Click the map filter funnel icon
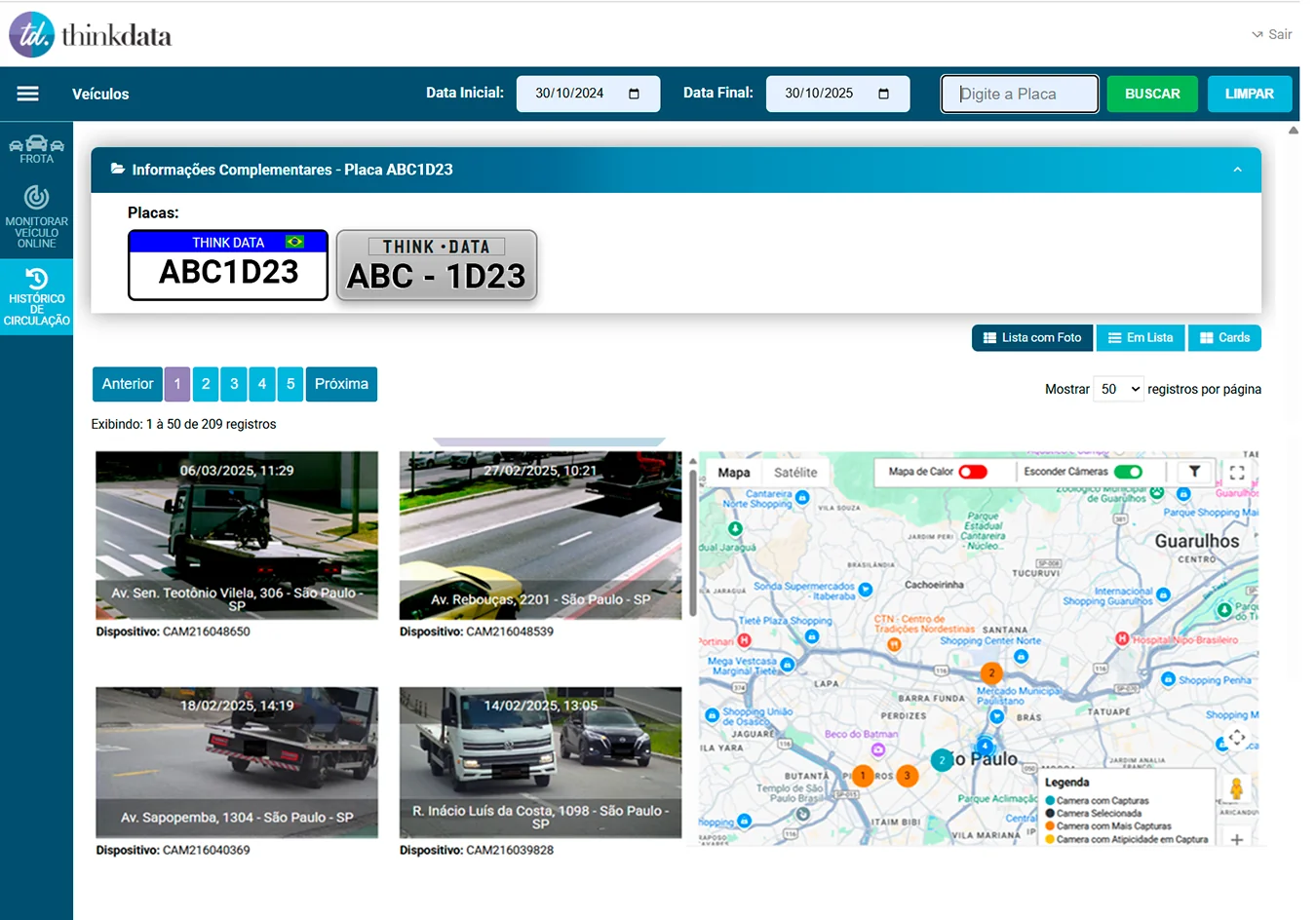This screenshot has width=1316, height=920. (1194, 472)
